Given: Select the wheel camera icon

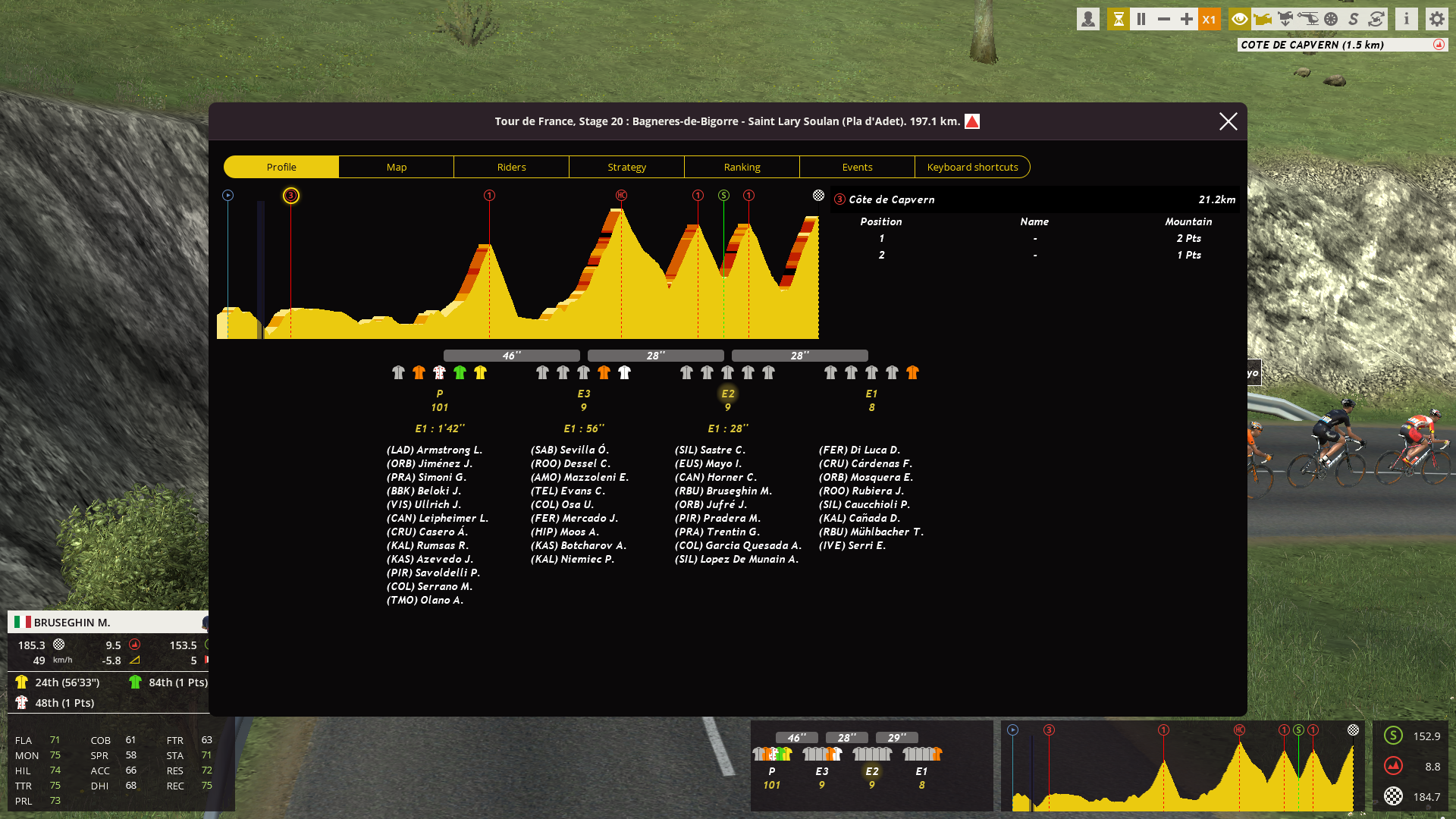Looking at the screenshot, I should coord(1331,19).
